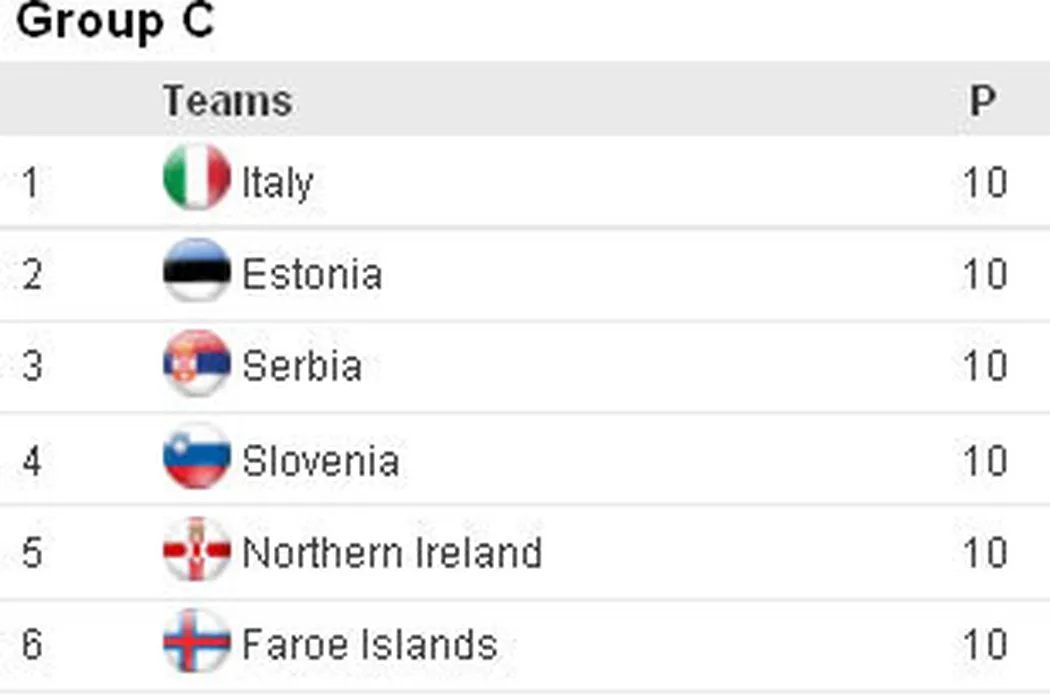1050x700 pixels.
Task: Select the Slovenia team name
Action: click(x=320, y=461)
